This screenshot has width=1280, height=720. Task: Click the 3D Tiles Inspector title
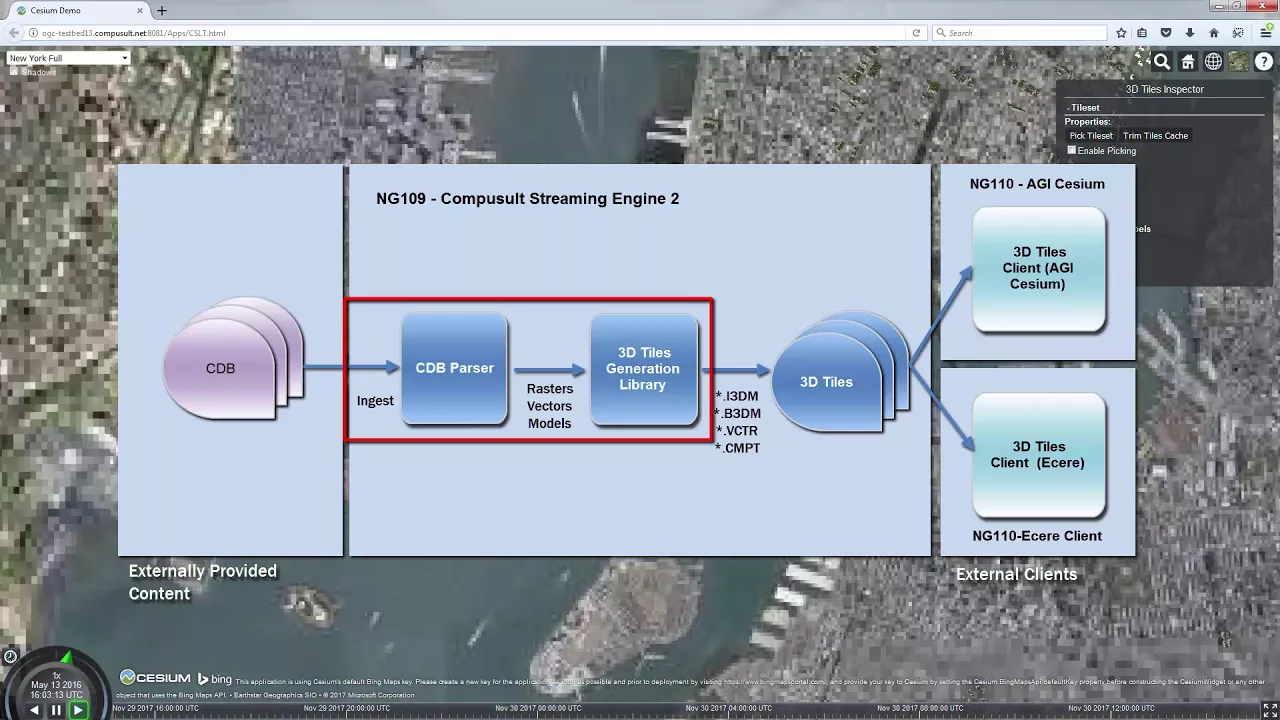(1165, 89)
